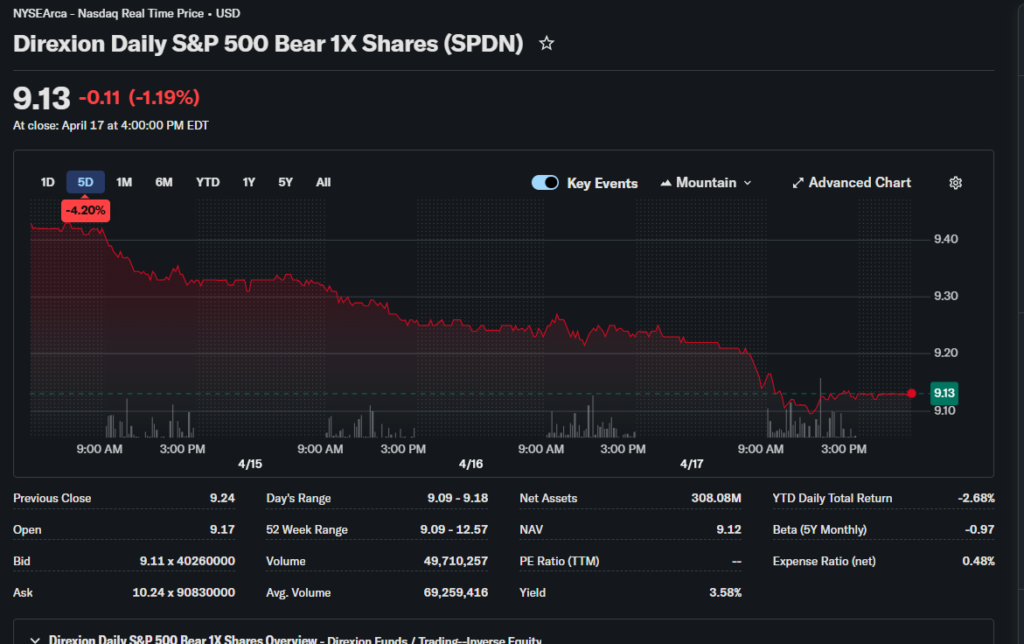Select the 5D time range tab

point(85,182)
